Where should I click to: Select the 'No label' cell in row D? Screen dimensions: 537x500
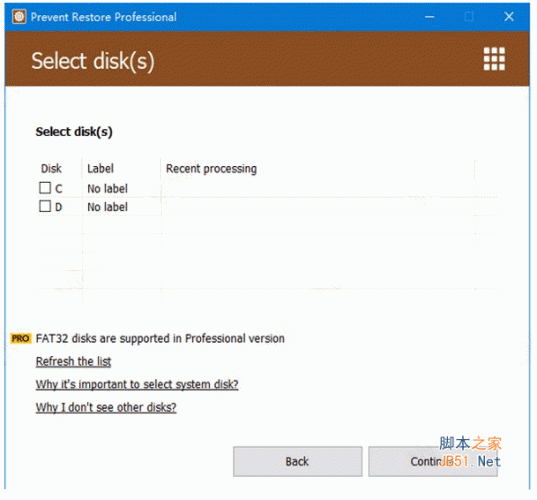108,207
